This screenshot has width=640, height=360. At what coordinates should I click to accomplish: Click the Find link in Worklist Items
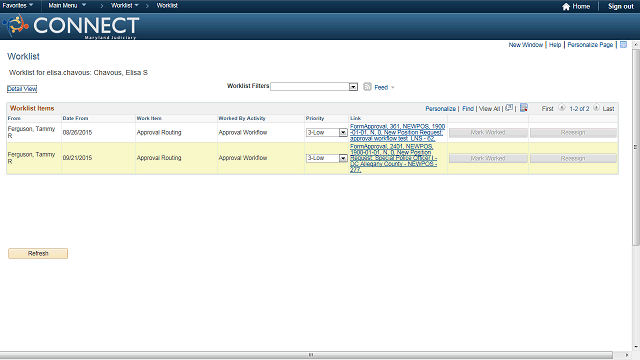point(468,109)
